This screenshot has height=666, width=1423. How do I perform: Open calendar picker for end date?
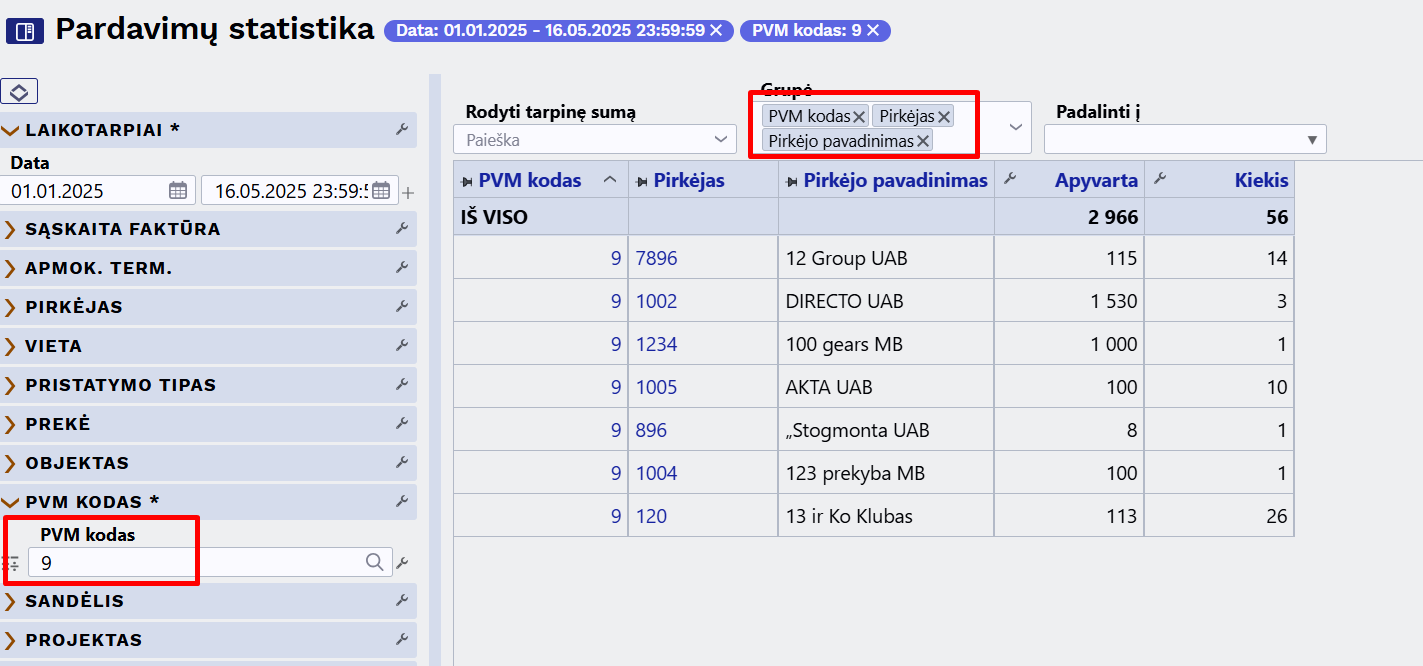[x=381, y=190]
